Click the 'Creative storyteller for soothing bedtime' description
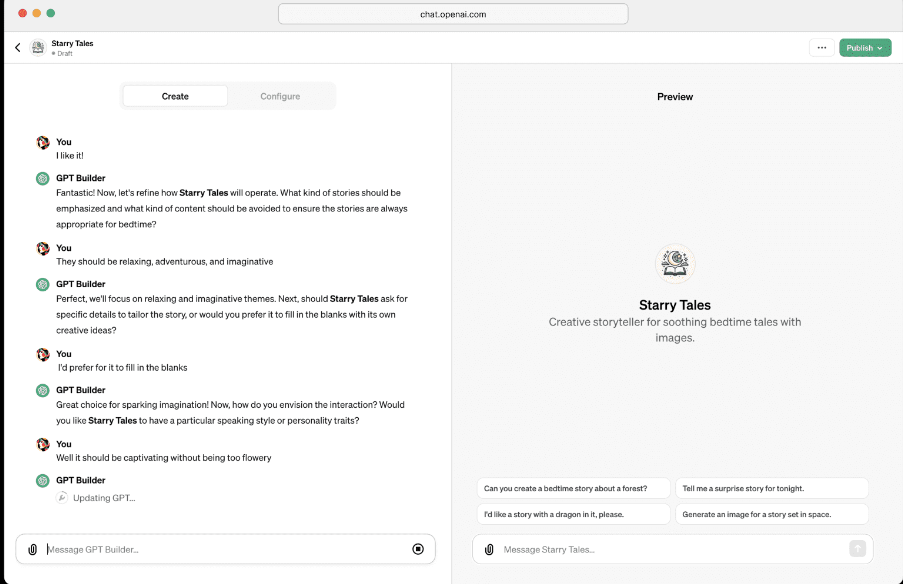 (x=675, y=329)
